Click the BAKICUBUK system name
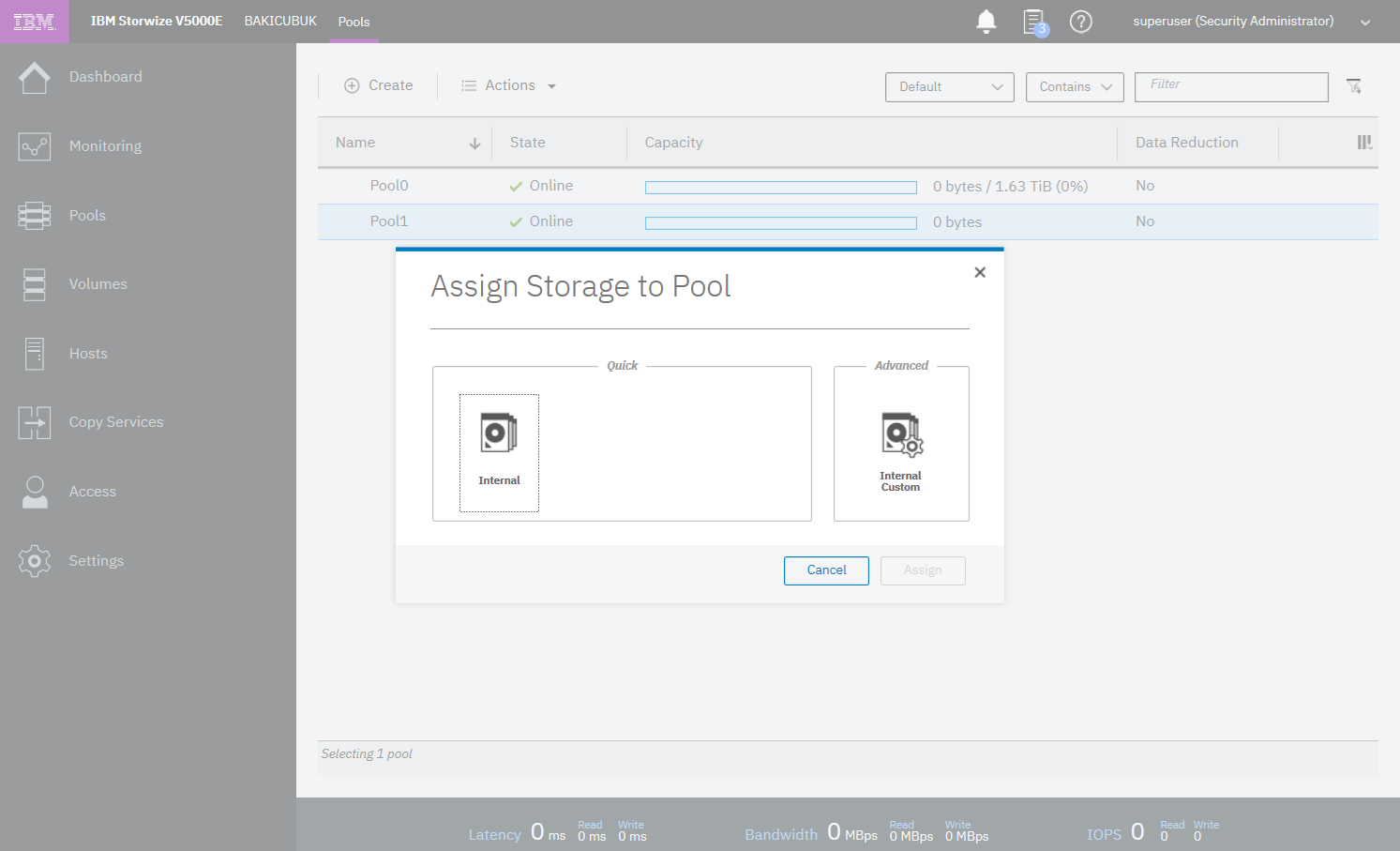 coord(280,21)
